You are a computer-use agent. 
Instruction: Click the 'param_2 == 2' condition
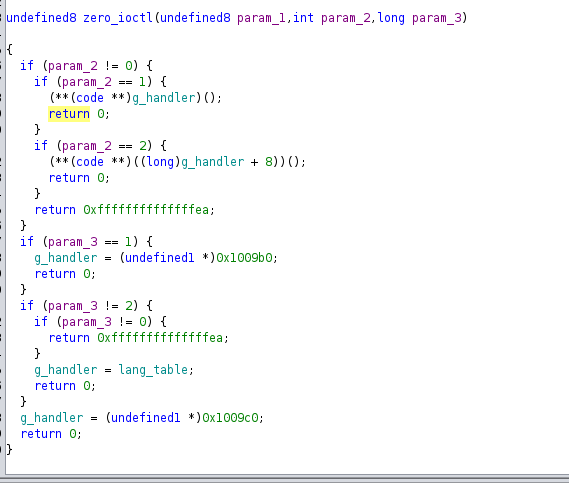tap(104, 146)
